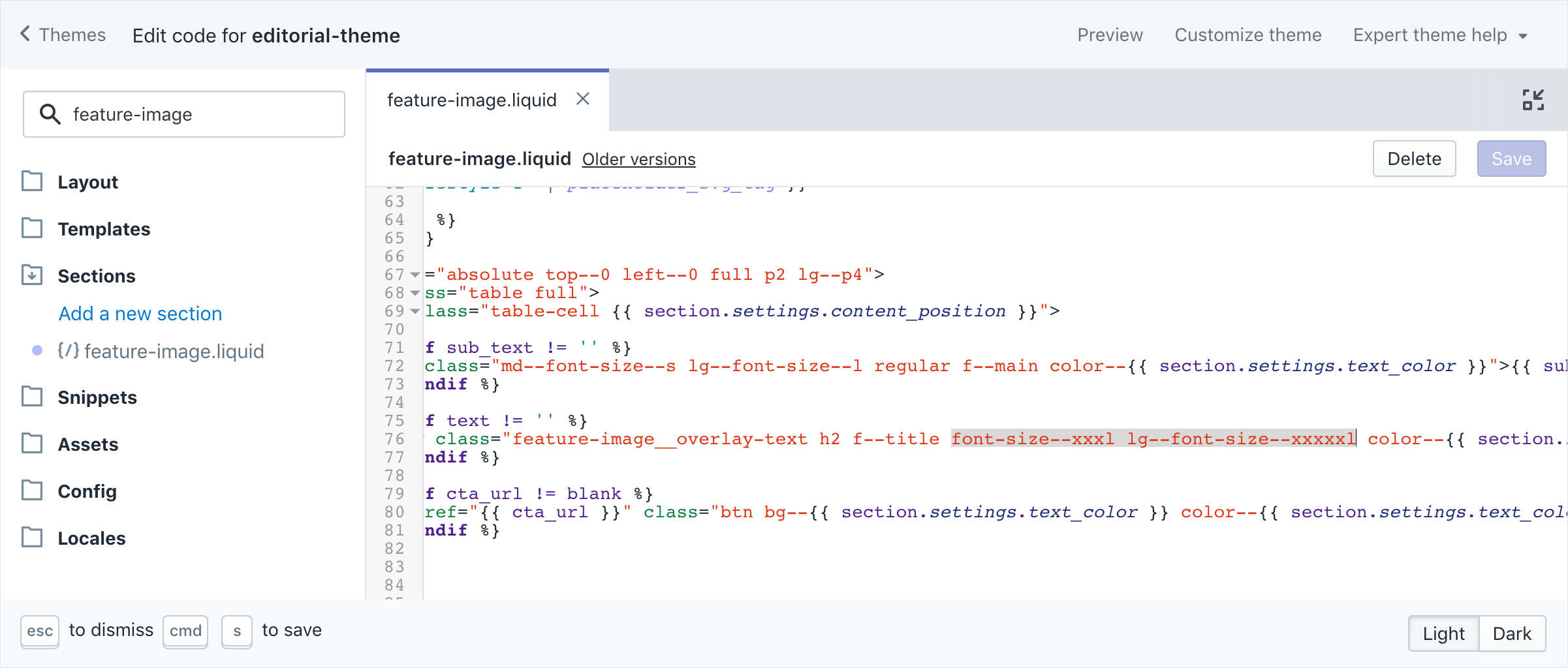Click the search magnifier icon
1568x668 pixels.
point(50,114)
